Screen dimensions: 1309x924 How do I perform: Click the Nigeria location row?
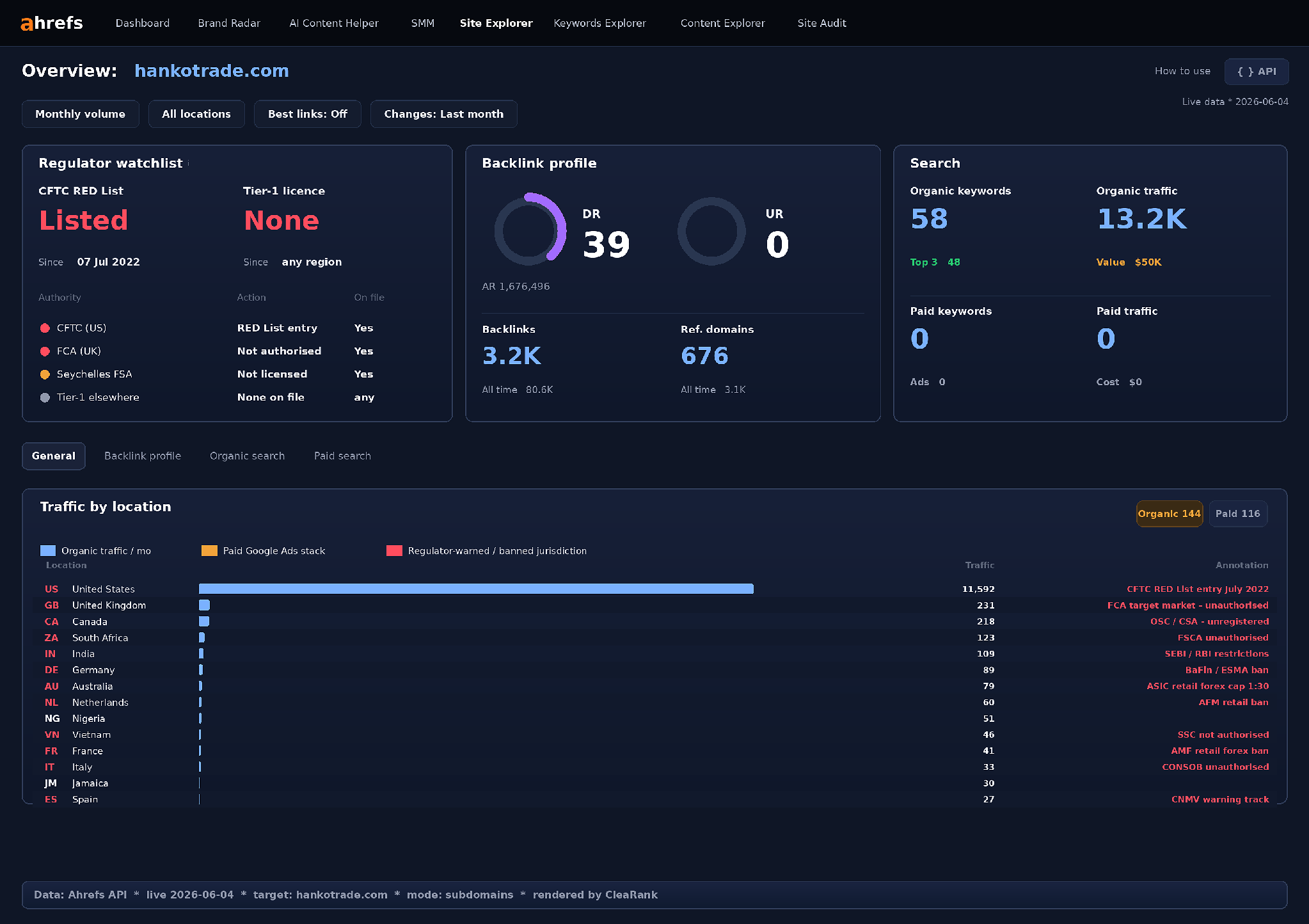(x=654, y=719)
